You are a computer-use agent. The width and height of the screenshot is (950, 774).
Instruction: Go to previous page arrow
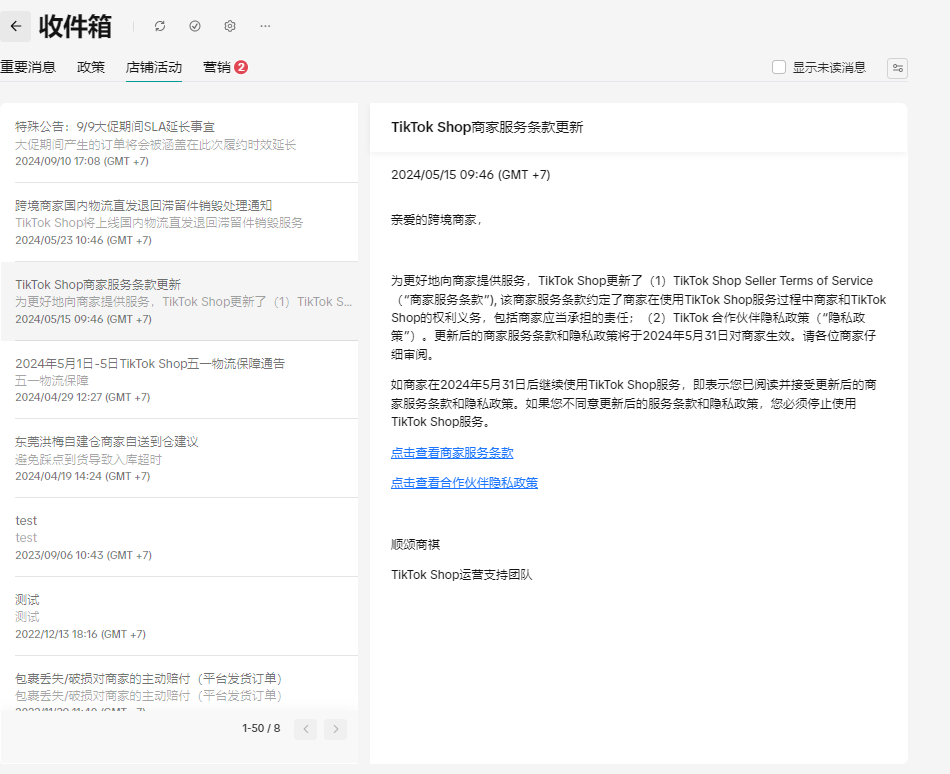tap(306, 729)
